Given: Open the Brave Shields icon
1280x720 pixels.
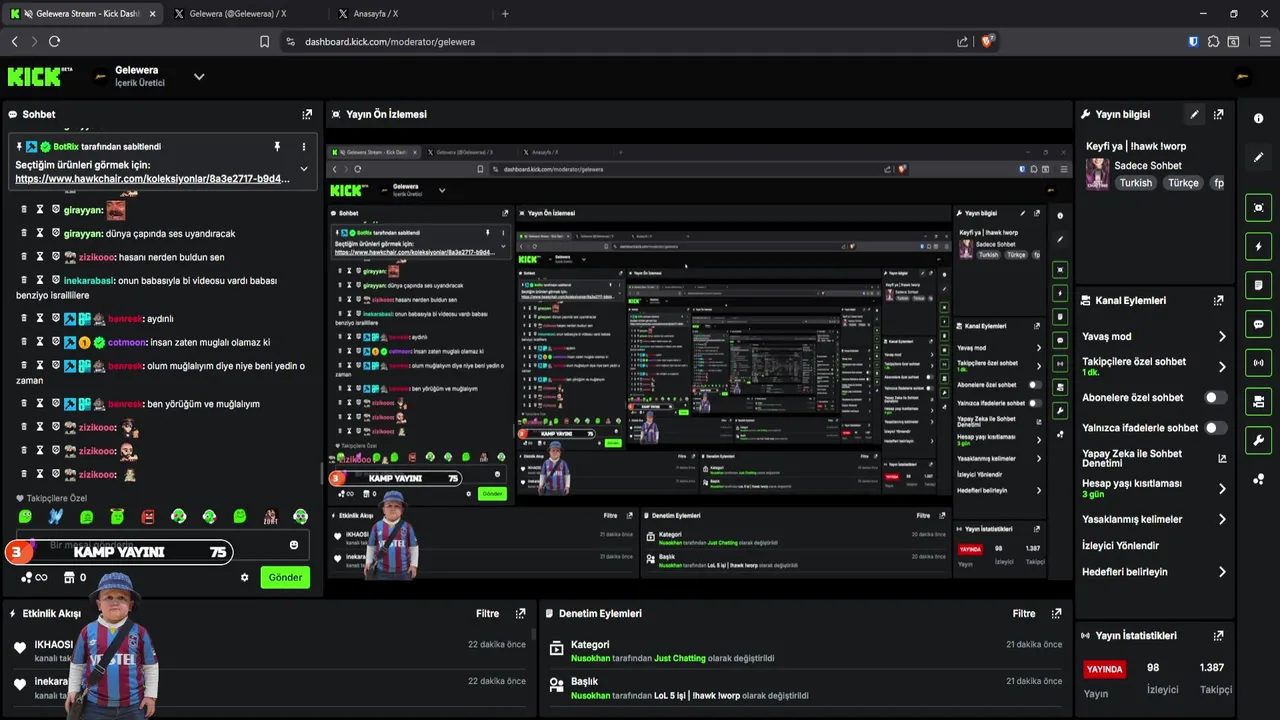Looking at the screenshot, I should (988, 41).
